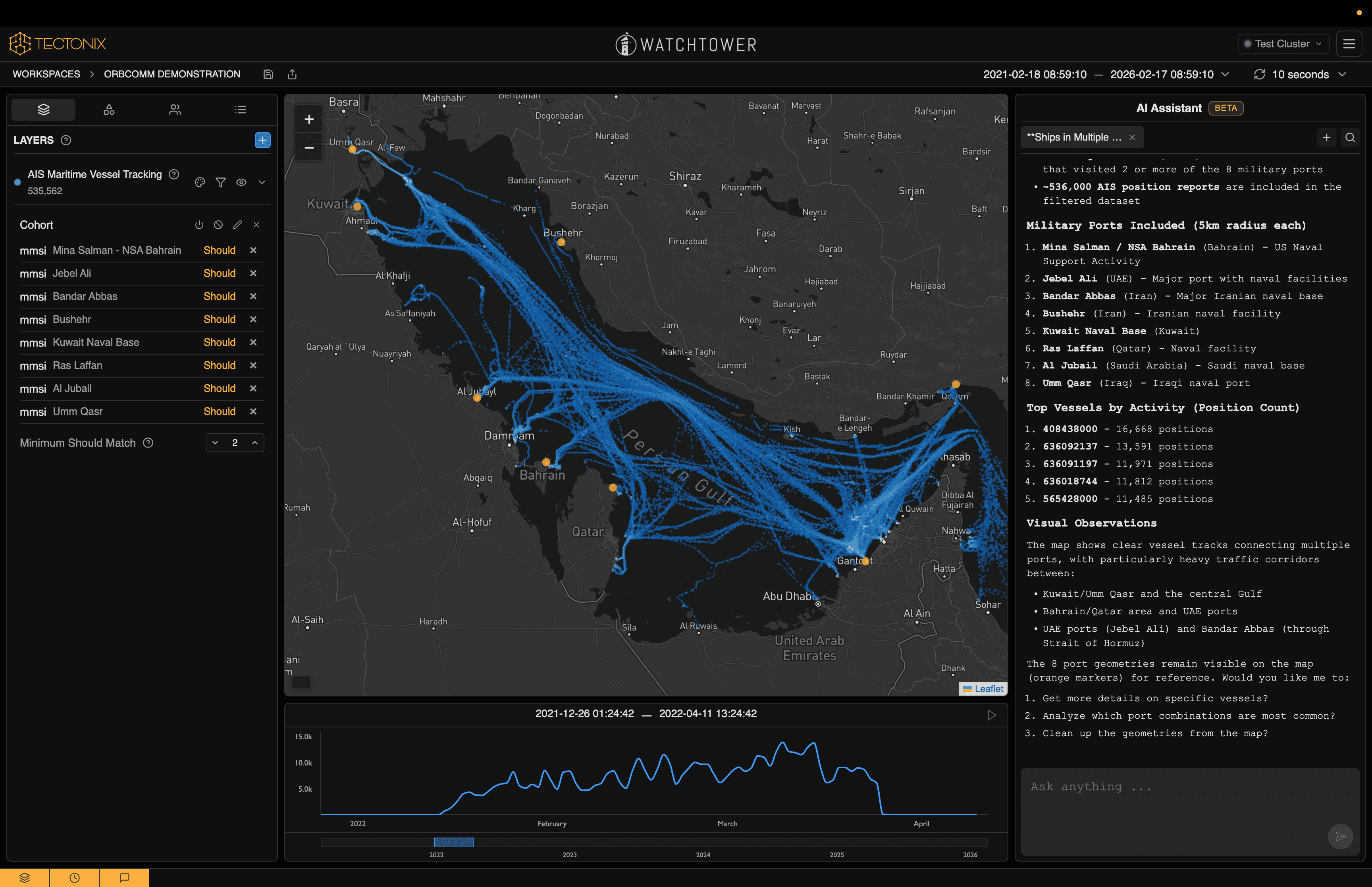Add a new layer with plus button
This screenshot has width=1372, height=887.
(262, 140)
